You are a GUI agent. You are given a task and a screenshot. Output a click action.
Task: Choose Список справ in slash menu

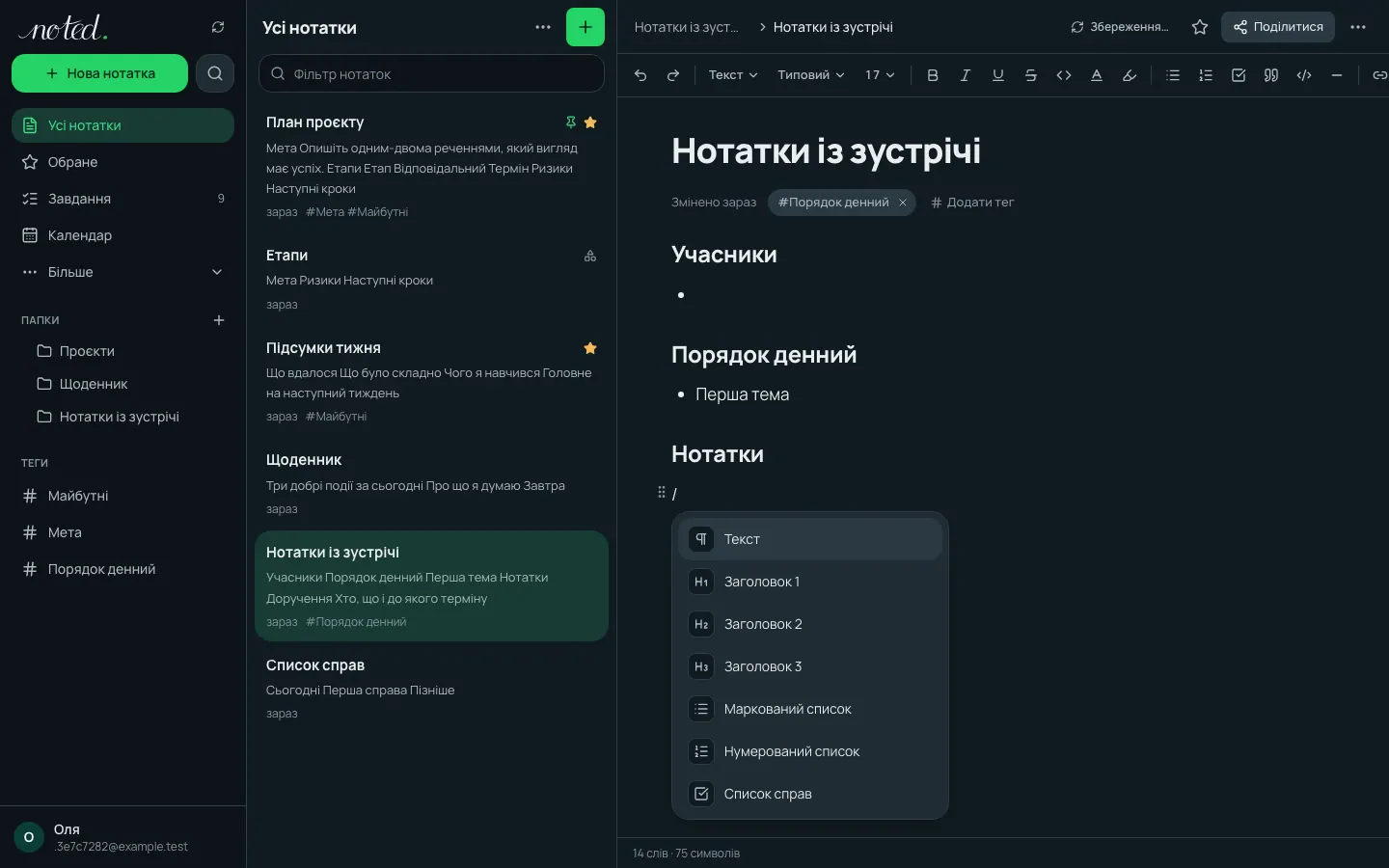coord(810,794)
